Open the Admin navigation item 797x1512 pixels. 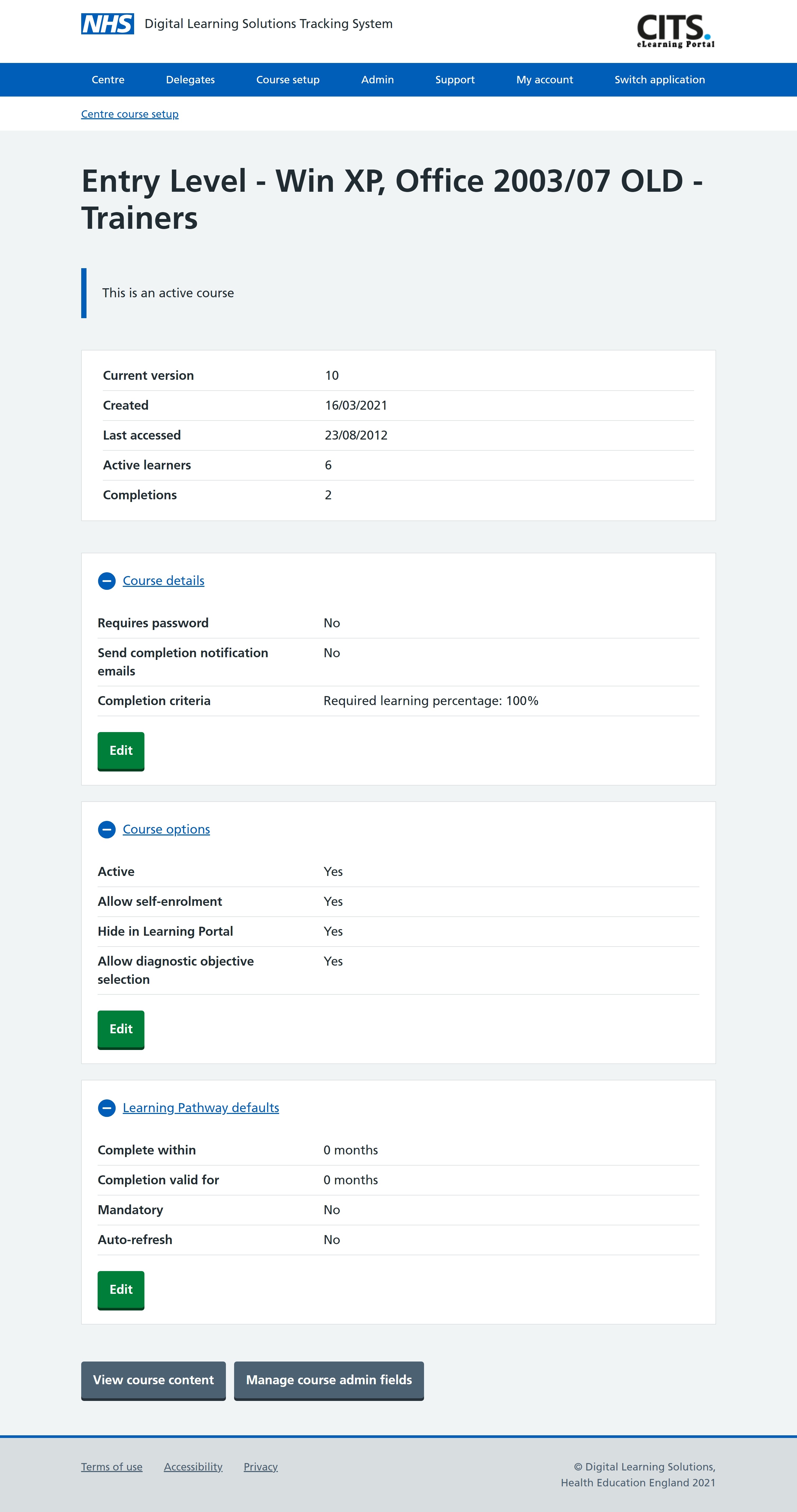tap(377, 80)
